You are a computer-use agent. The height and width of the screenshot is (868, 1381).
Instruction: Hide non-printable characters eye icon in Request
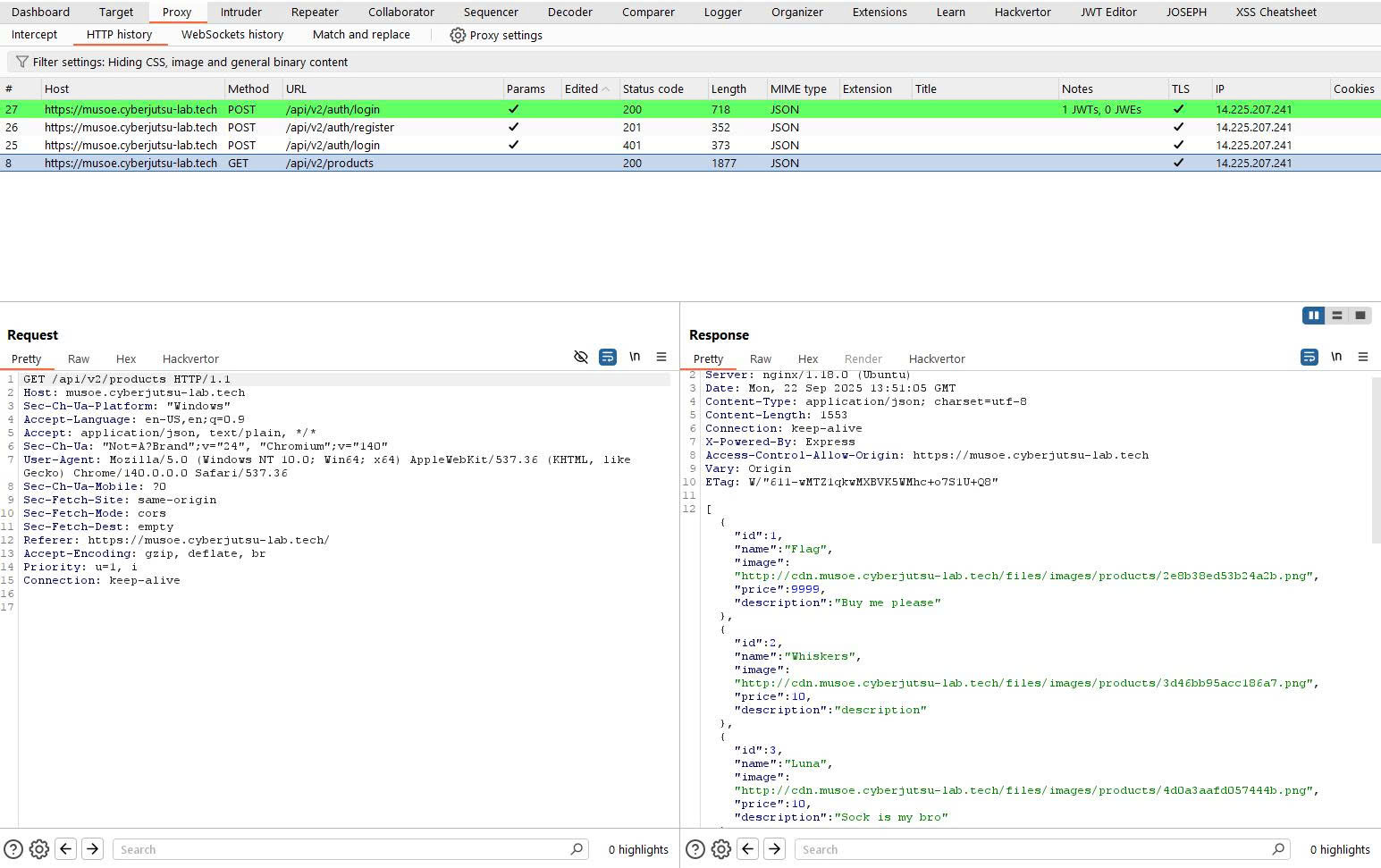point(581,357)
